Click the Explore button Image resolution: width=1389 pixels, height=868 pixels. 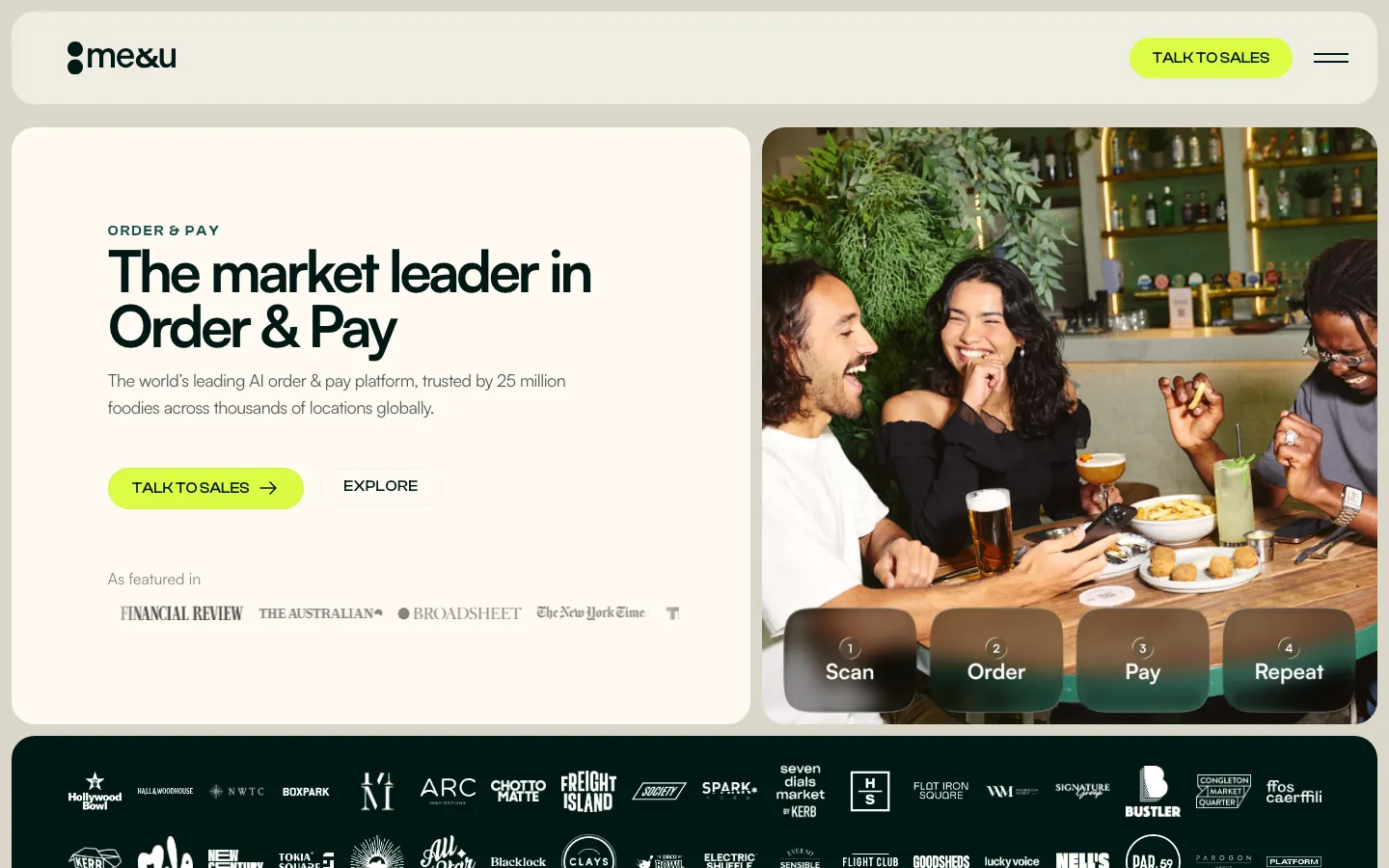(x=381, y=486)
